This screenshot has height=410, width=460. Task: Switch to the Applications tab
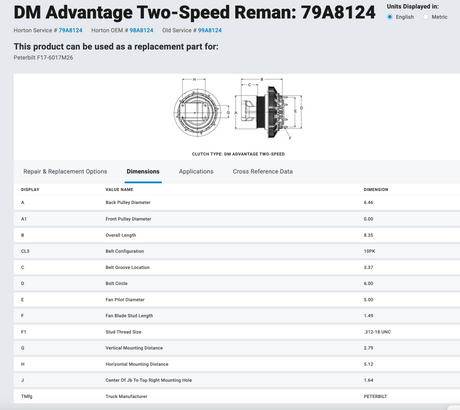tap(196, 171)
